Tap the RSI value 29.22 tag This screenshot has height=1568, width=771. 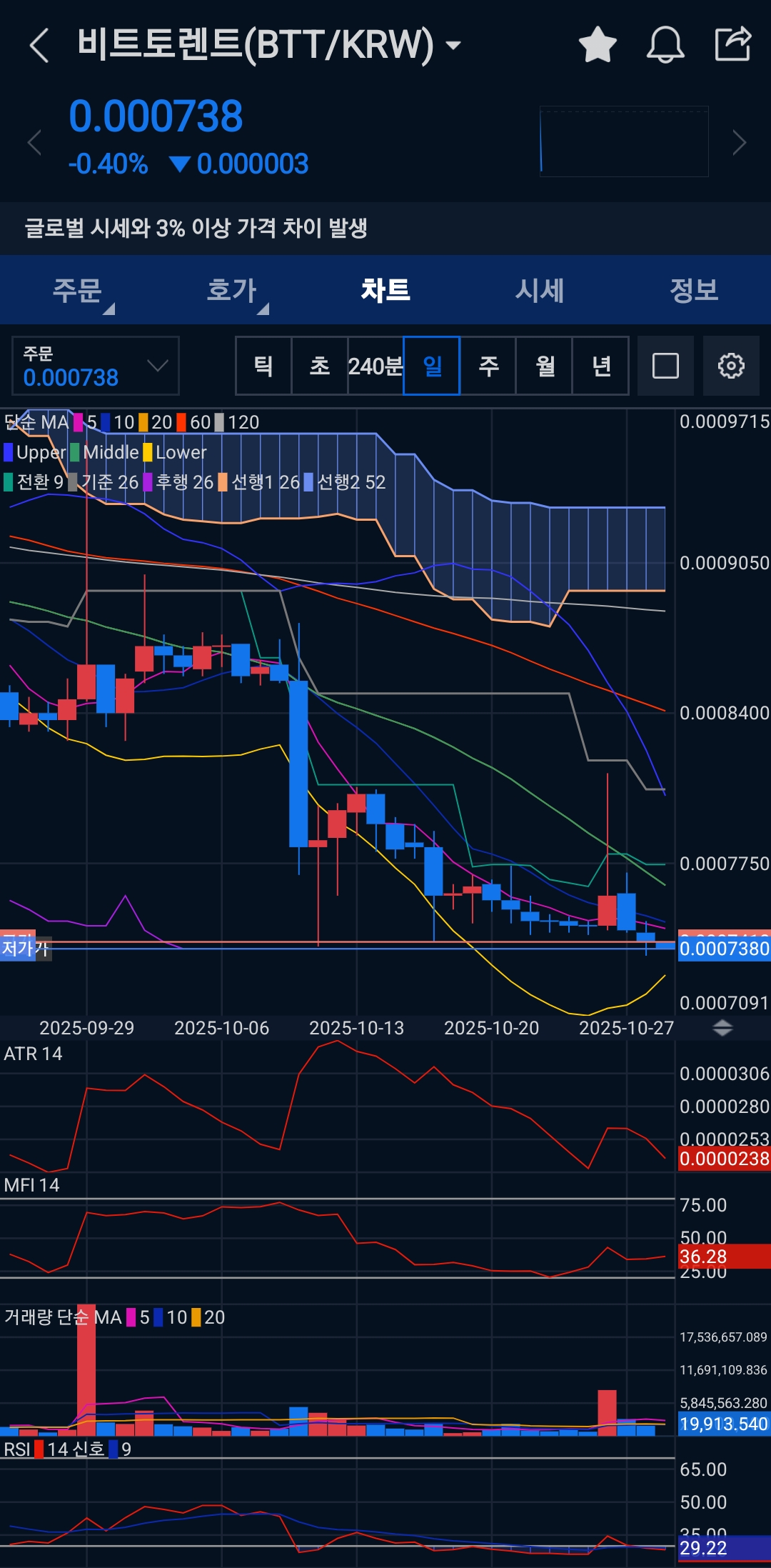724,1548
